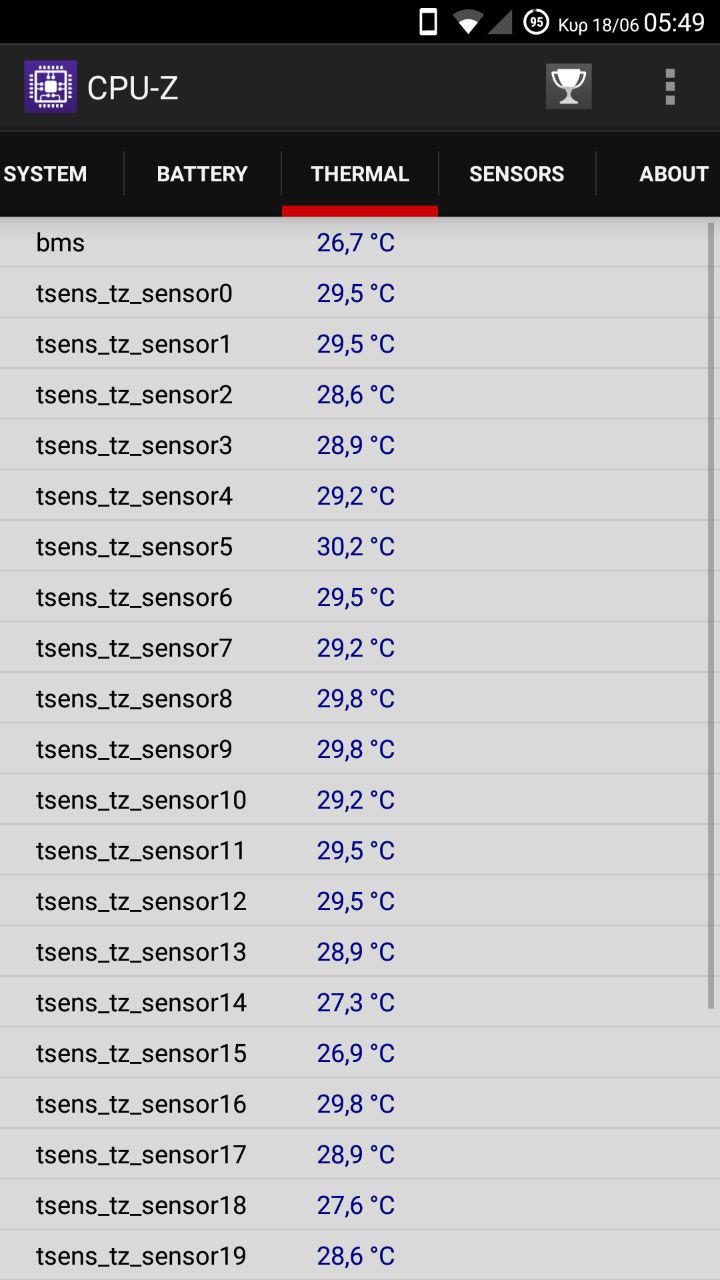Tap the CPU-Z title text
720x1280 pixels.
[133, 88]
